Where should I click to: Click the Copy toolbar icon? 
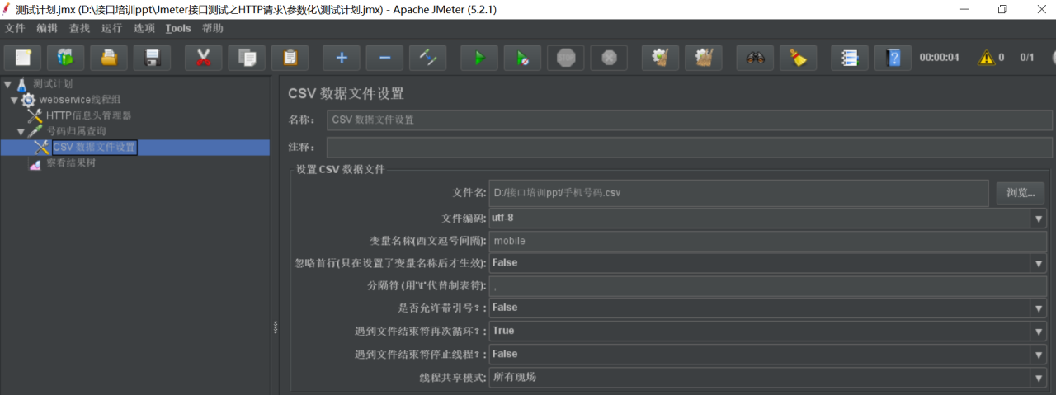click(247, 58)
